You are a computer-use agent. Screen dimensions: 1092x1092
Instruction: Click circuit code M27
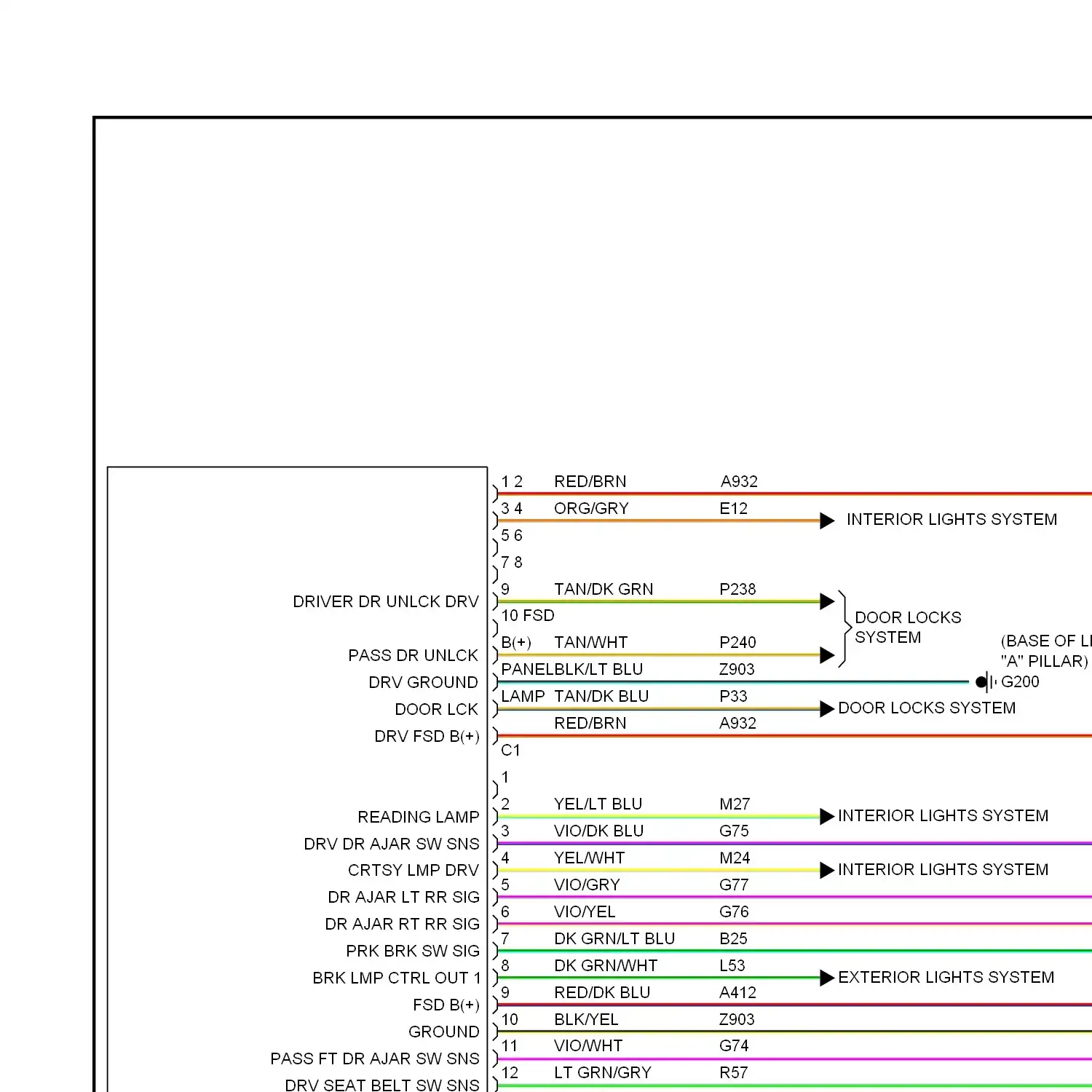pyautogui.click(x=735, y=804)
